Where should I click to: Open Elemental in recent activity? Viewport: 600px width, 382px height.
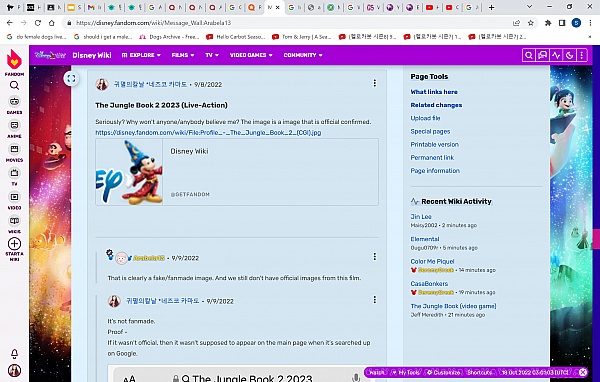pos(425,239)
